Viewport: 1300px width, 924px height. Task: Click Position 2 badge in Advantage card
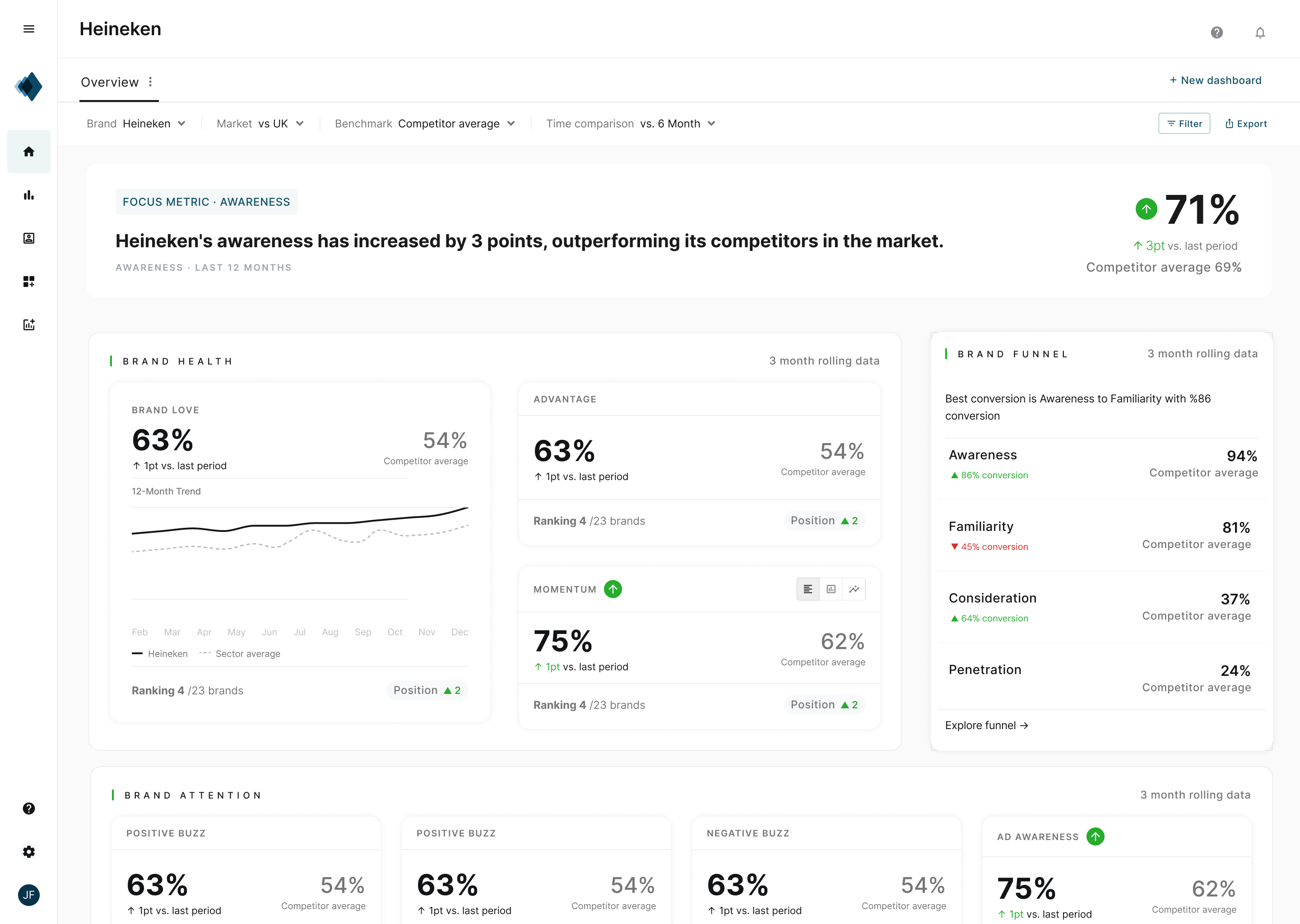pyautogui.click(x=824, y=521)
